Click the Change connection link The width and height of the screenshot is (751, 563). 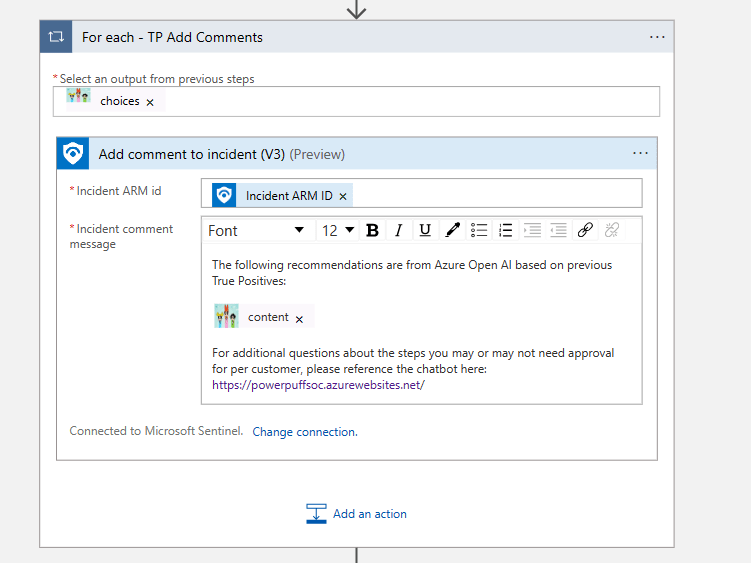pos(304,432)
